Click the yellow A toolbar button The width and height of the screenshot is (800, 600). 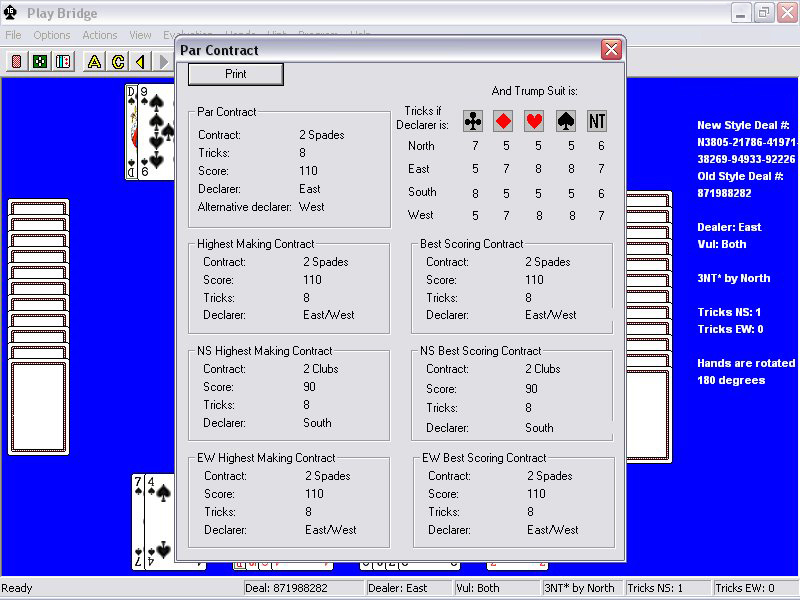pos(94,62)
